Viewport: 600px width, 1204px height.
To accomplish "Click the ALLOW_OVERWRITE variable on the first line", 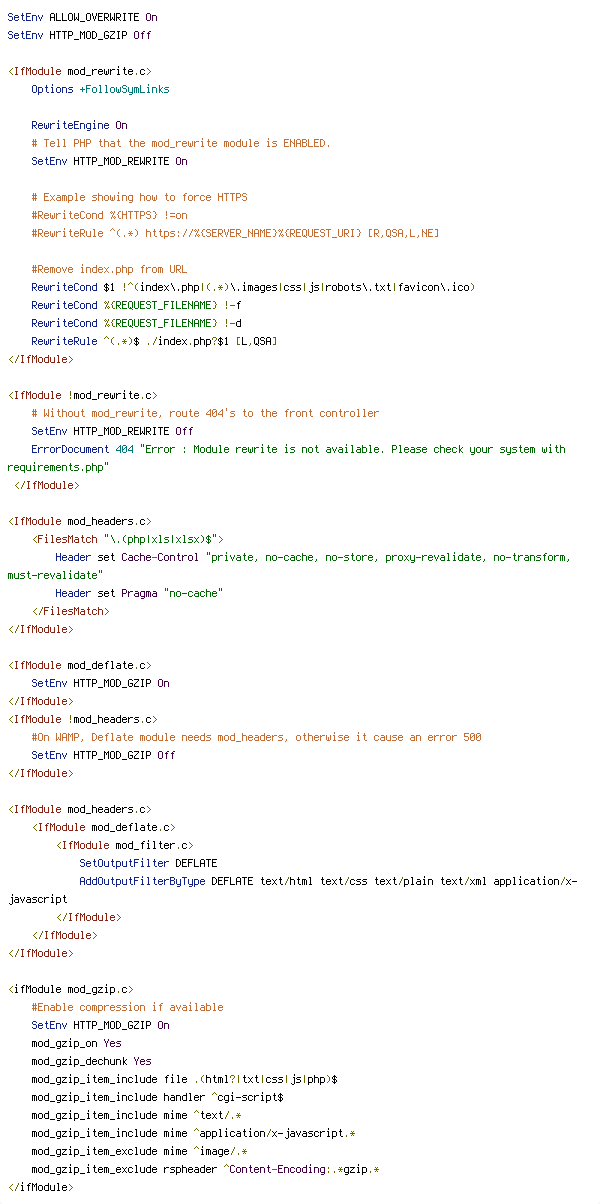I will pyautogui.click(x=93, y=17).
